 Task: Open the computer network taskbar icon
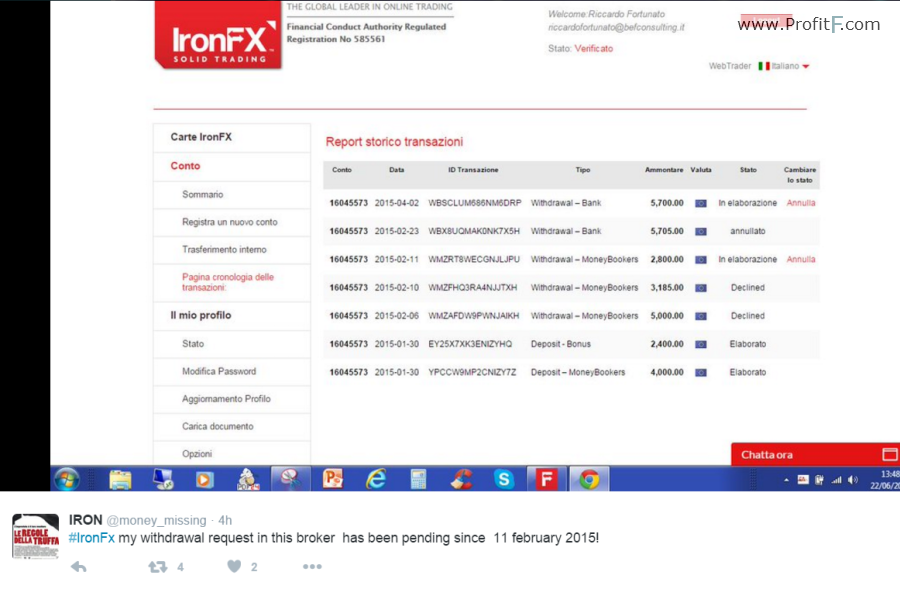163,479
